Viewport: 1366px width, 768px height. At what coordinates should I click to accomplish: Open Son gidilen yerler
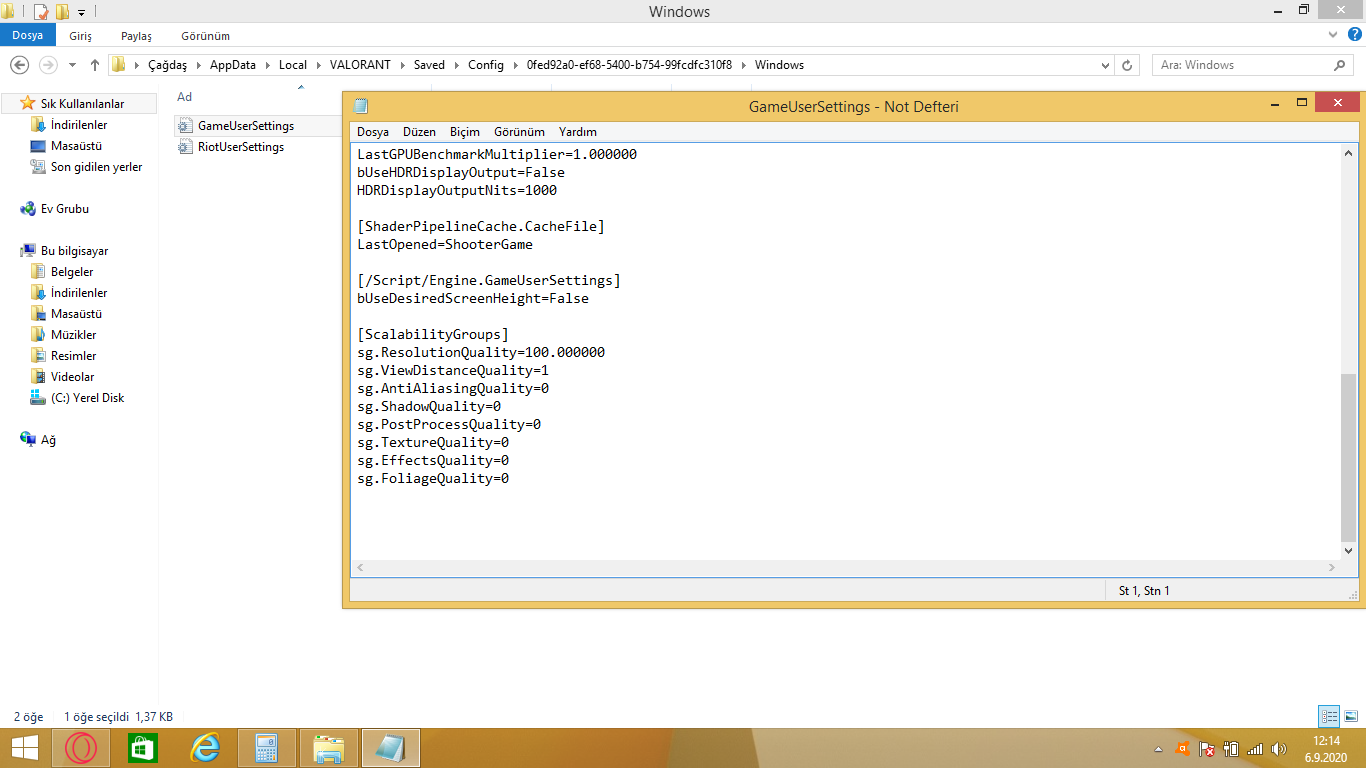[96, 167]
